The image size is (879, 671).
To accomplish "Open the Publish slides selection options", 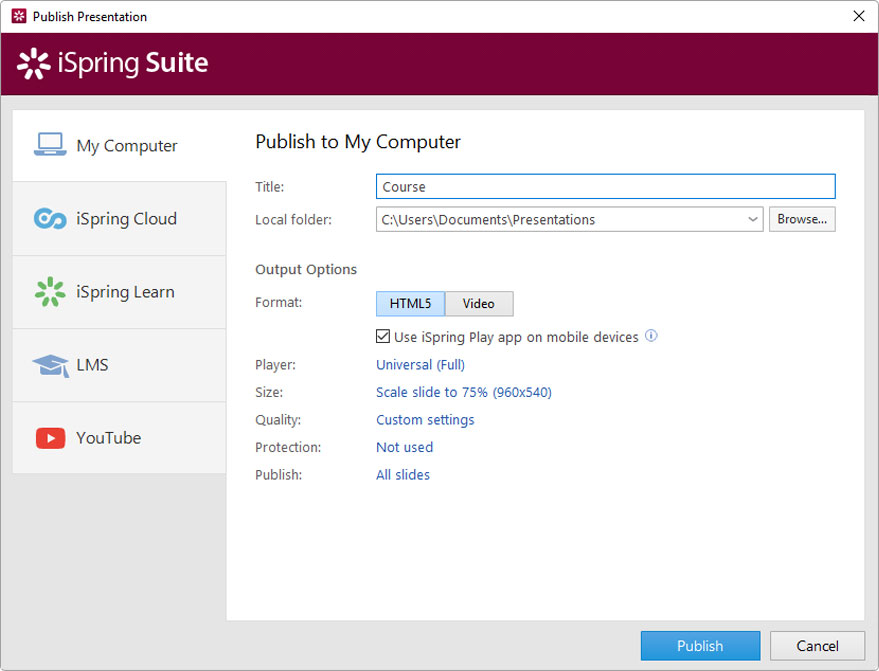I will click(x=402, y=474).
